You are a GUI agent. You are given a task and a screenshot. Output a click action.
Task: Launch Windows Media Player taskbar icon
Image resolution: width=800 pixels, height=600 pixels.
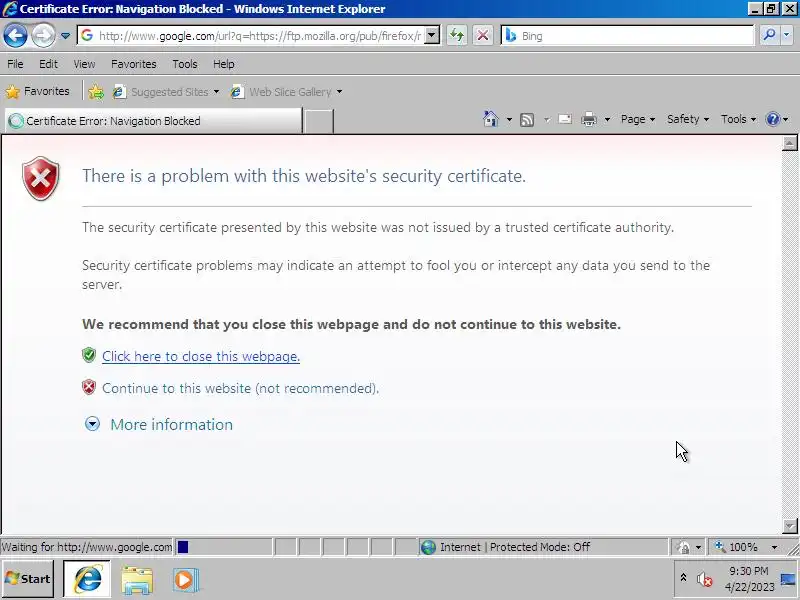[185, 580]
